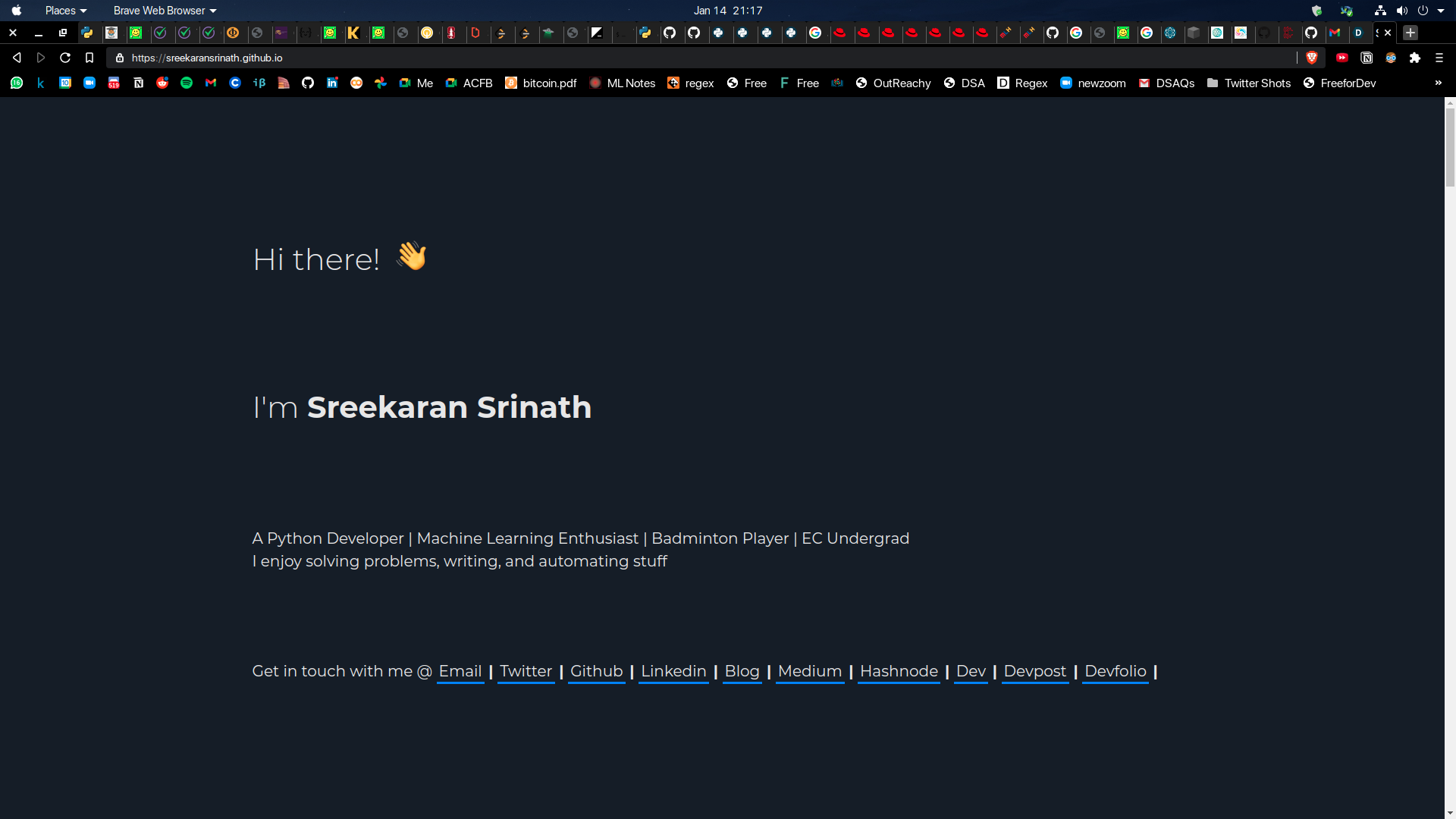Viewport: 1456px width, 819px height.
Task: Open the Extensions puzzle piece menu
Action: click(x=1415, y=58)
